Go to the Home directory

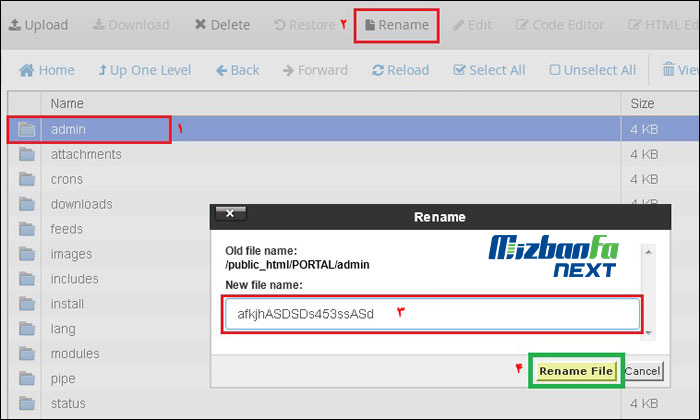(x=47, y=70)
